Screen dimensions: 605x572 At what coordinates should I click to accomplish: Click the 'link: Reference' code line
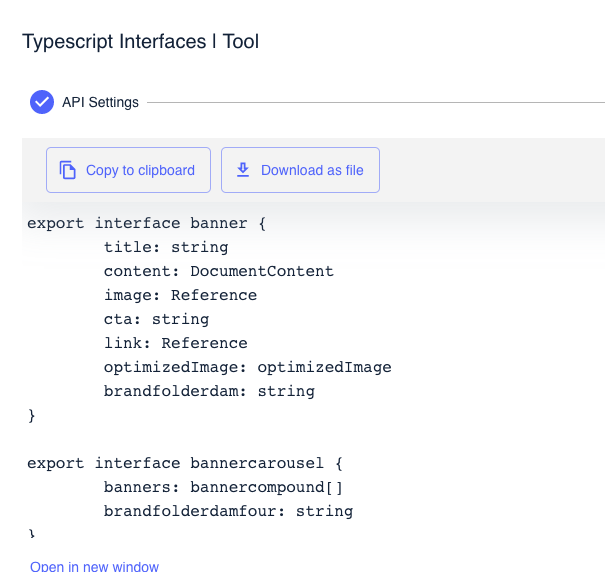point(176,343)
